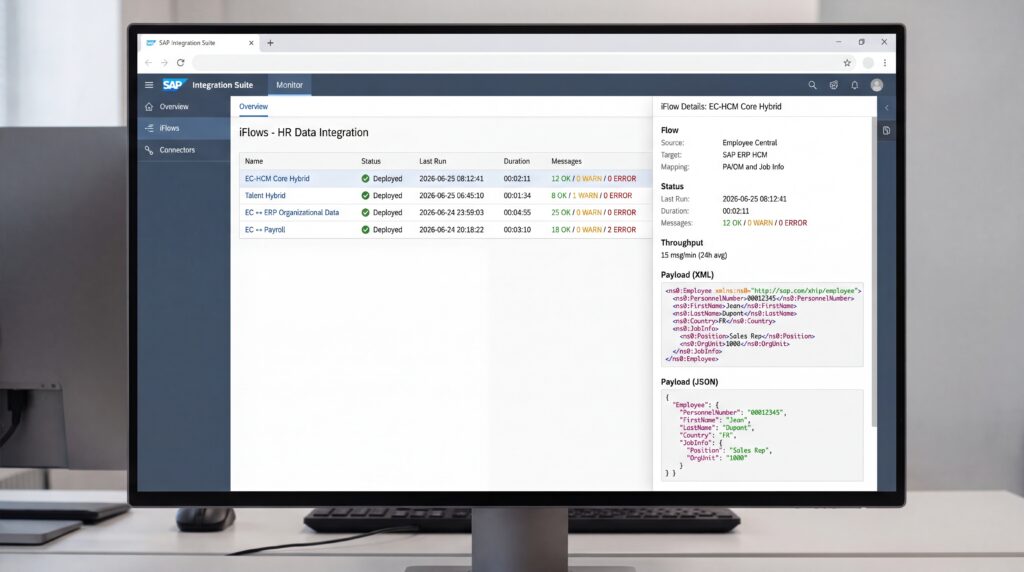Click last run 2026-06-24 23:59:03
The image size is (1024, 572).
point(451,212)
